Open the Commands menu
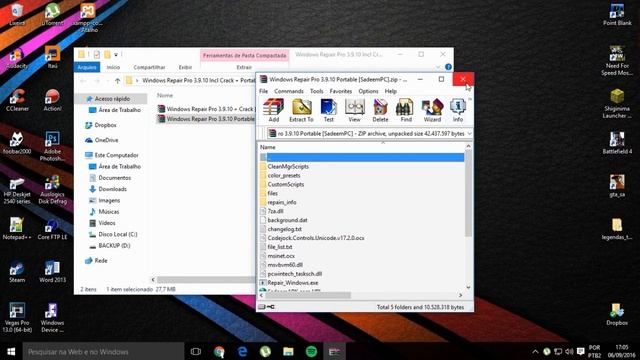Image resolution: width=640 pixels, height=360 pixels. 289,91
